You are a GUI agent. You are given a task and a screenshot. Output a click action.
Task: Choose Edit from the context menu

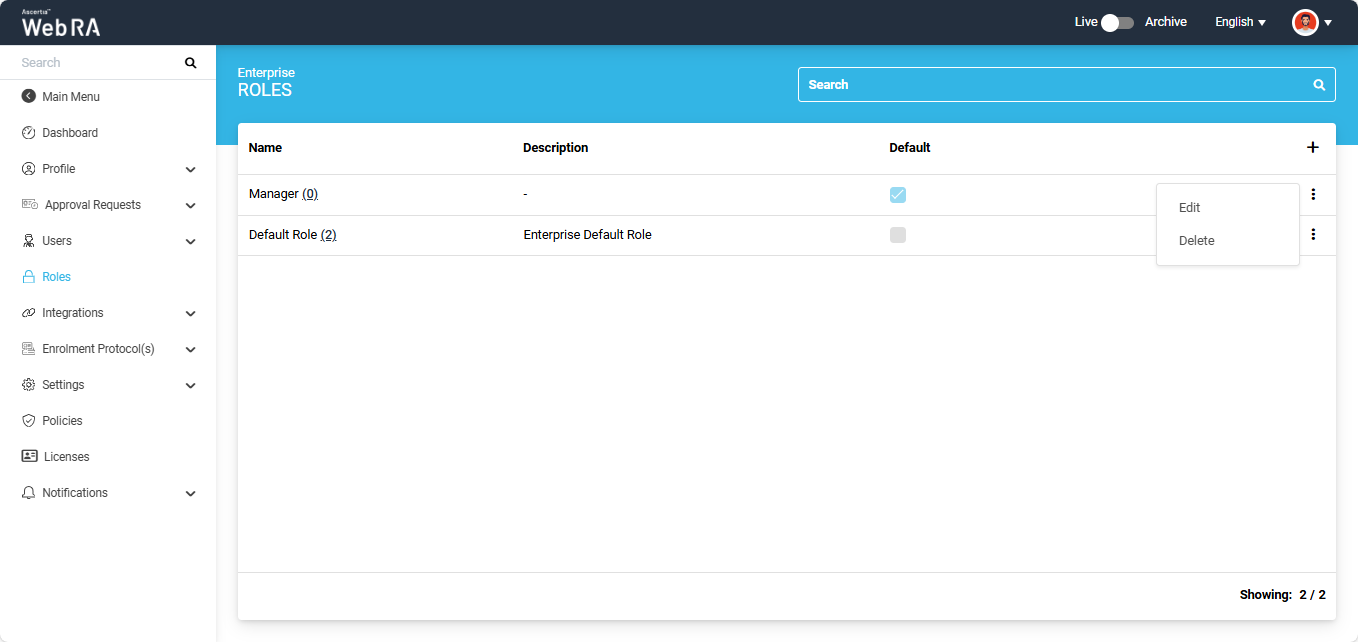point(1189,208)
